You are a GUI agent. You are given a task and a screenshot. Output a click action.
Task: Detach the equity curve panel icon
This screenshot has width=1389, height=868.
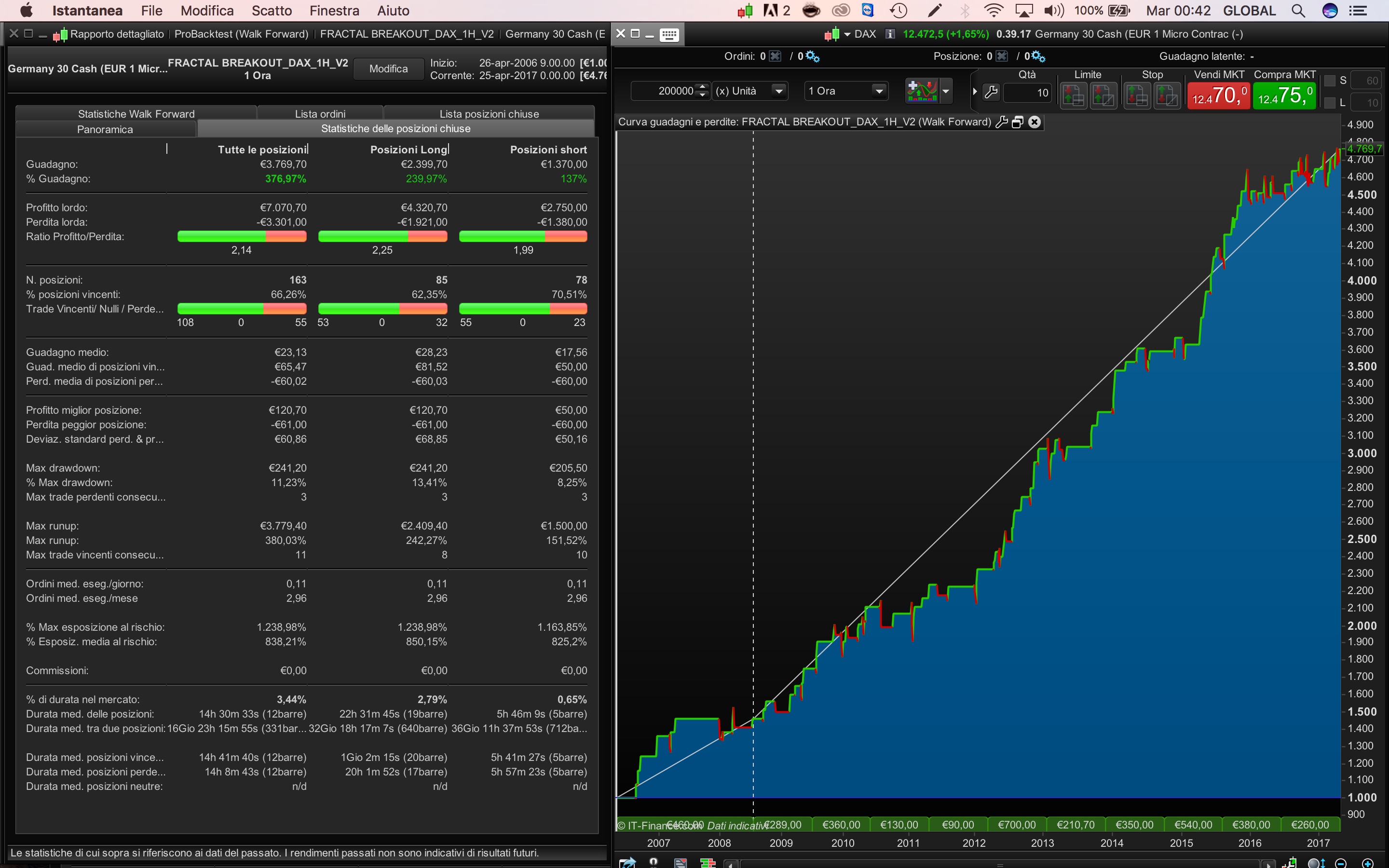coord(1018,122)
